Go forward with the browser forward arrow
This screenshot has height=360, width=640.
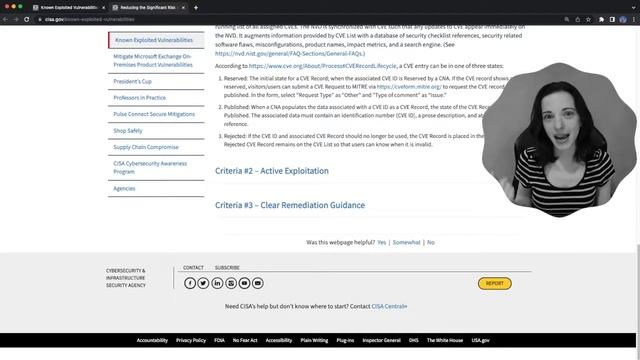click(x=16, y=19)
